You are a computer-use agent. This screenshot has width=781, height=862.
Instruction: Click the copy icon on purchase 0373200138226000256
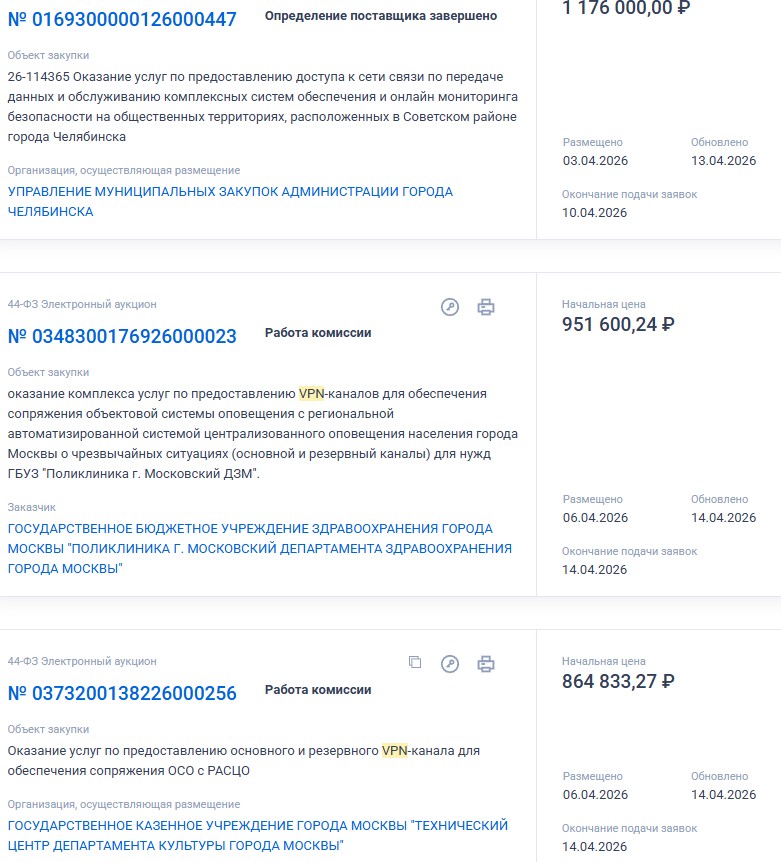pyautogui.click(x=415, y=662)
